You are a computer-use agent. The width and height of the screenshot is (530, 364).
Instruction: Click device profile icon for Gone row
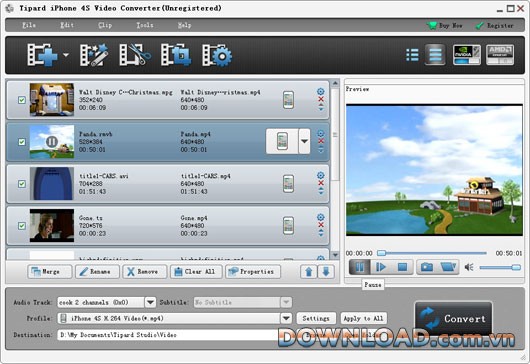(x=288, y=226)
